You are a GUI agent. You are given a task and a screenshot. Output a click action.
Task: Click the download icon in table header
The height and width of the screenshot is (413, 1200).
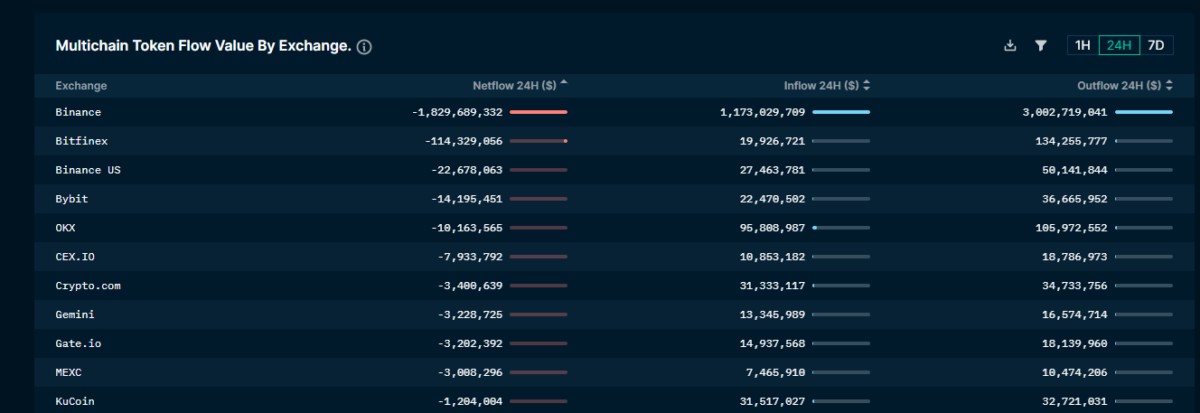click(x=1010, y=45)
